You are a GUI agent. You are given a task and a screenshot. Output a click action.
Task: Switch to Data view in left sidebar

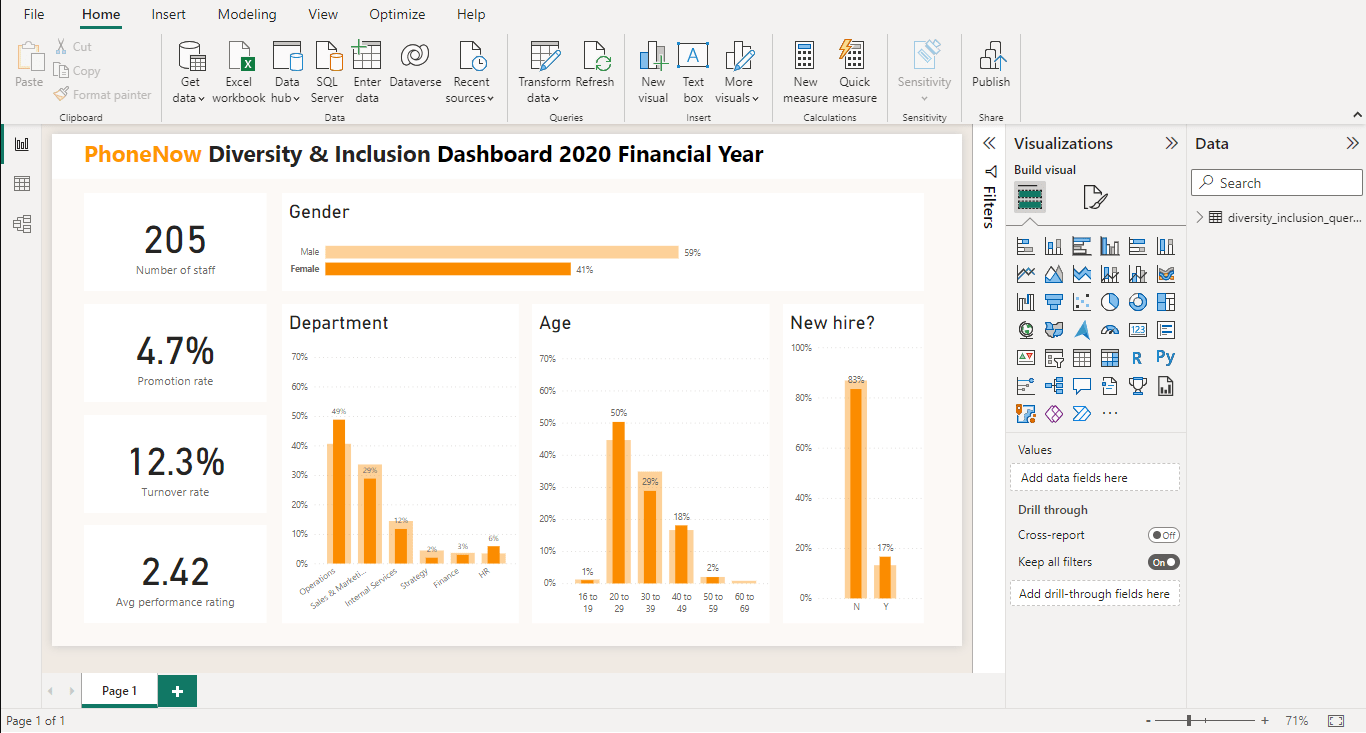(21, 184)
